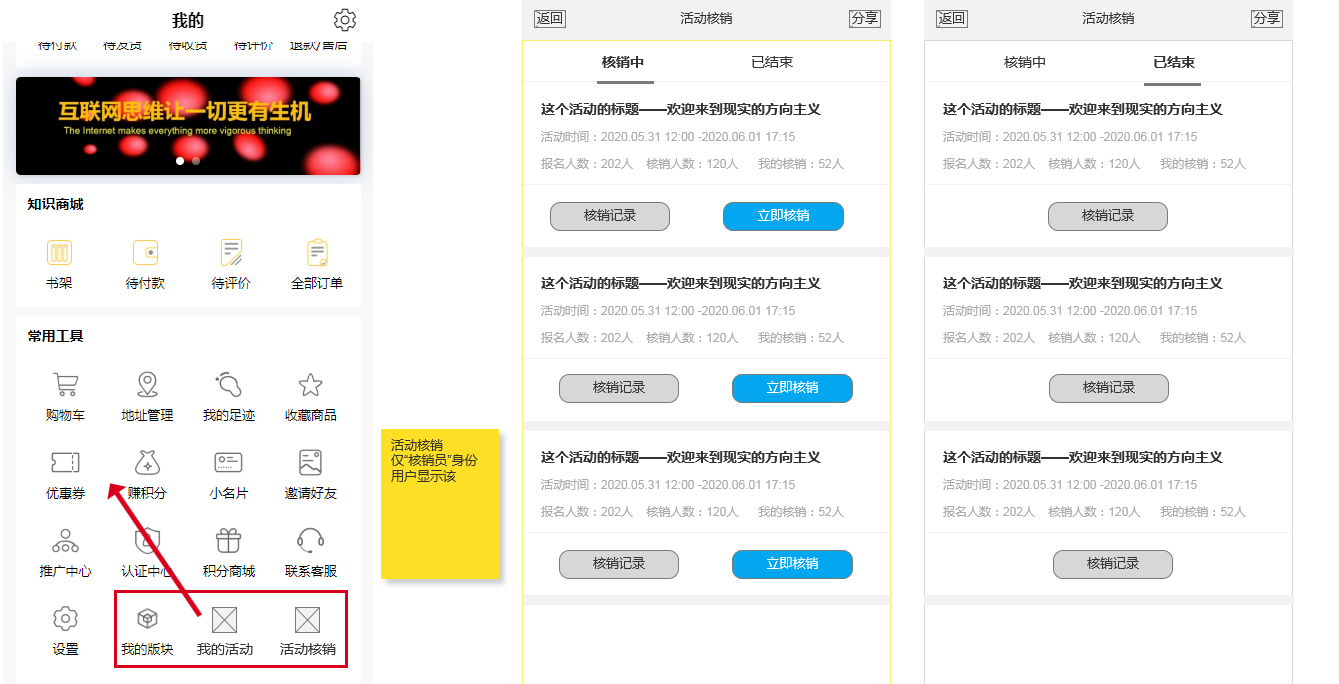
Task: Open the 活动核销 tool icon
Action: [307, 621]
